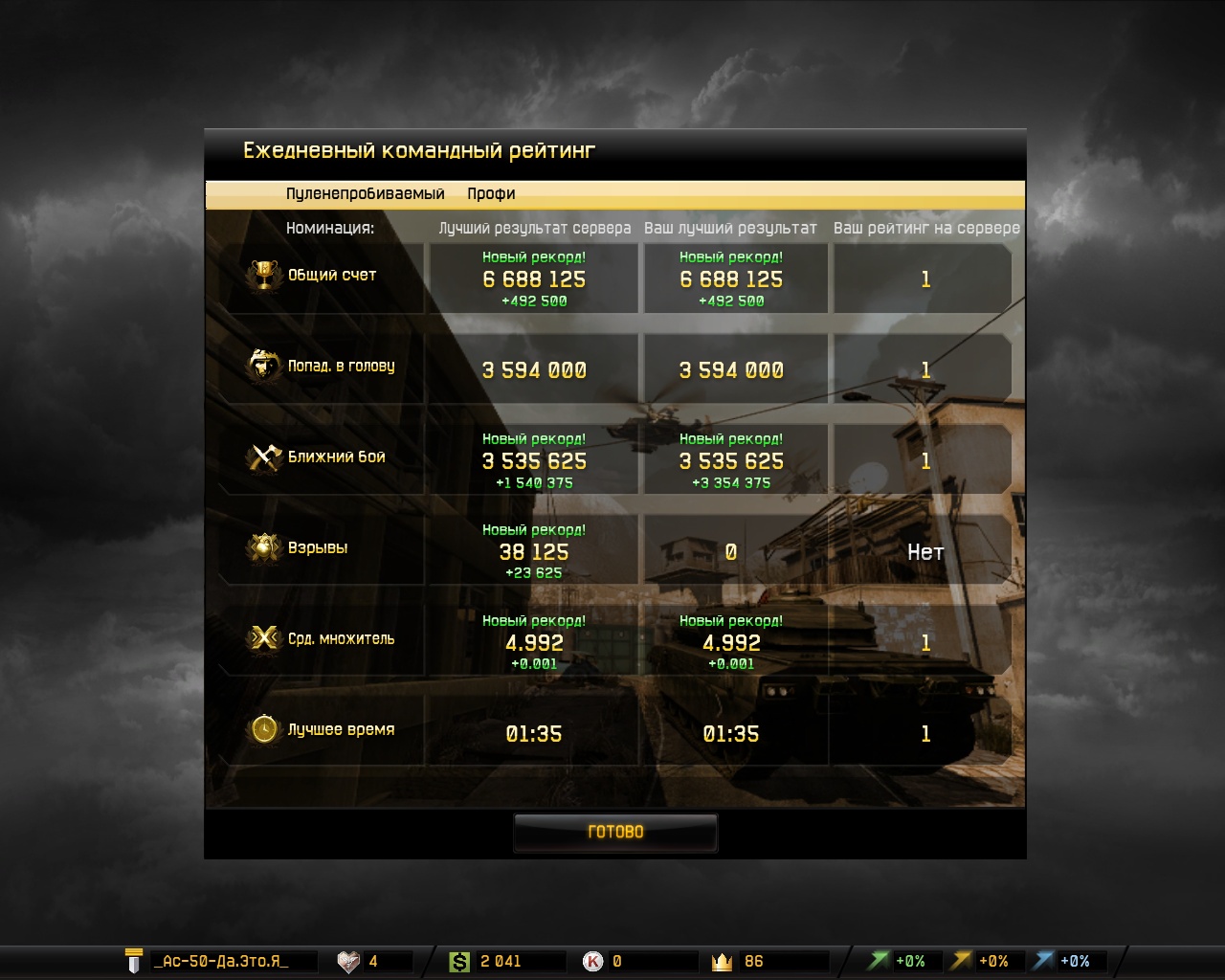Click your best 3 594 000 headshot score

(x=731, y=370)
